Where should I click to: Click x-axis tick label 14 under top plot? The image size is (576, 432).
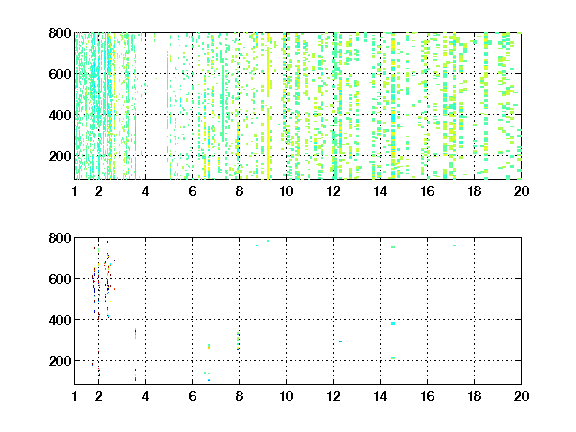(x=380, y=191)
